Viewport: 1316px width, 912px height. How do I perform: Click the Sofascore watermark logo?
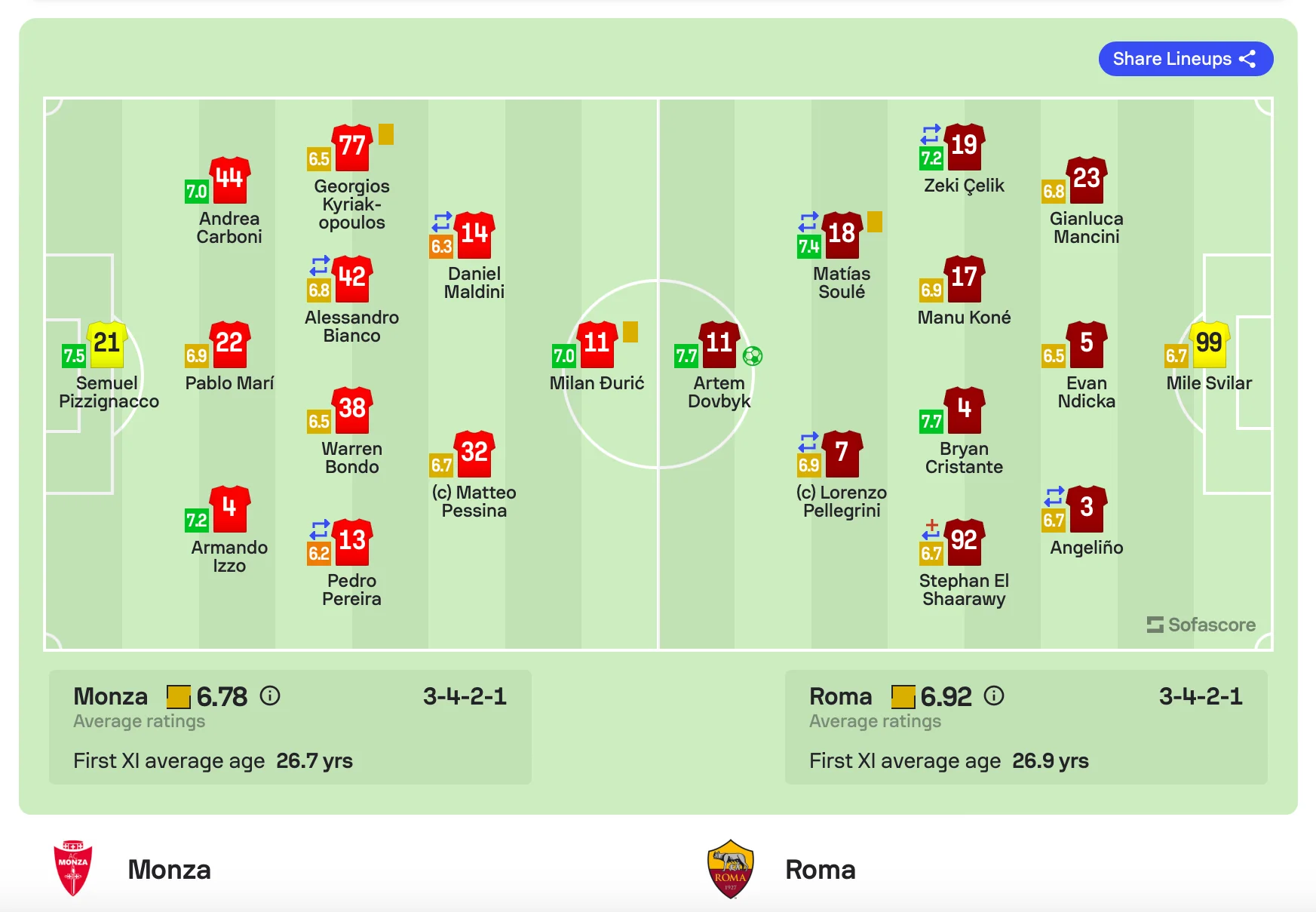click(x=1201, y=625)
